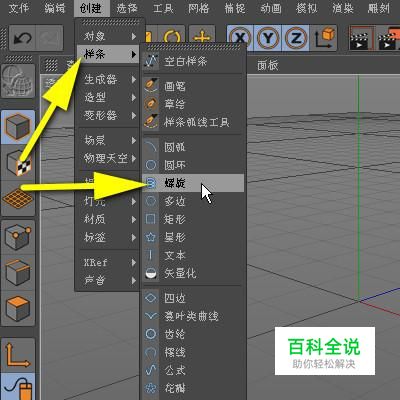The height and width of the screenshot is (400, 400).
Task: Open the 雕刻 menu
Action: (379, 8)
